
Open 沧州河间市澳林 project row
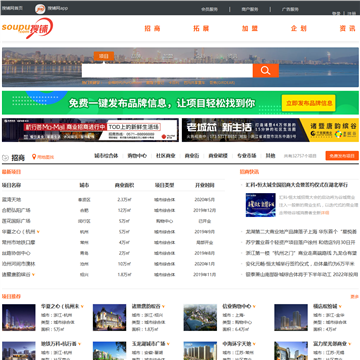[x=18, y=264]
